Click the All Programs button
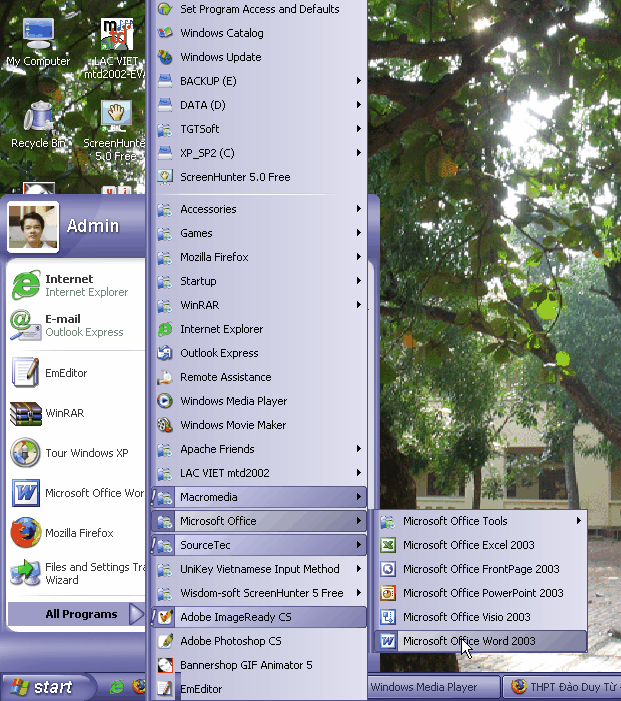The height and width of the screenshot is (701, 621). pyautogui.click(x=80, y=614)
